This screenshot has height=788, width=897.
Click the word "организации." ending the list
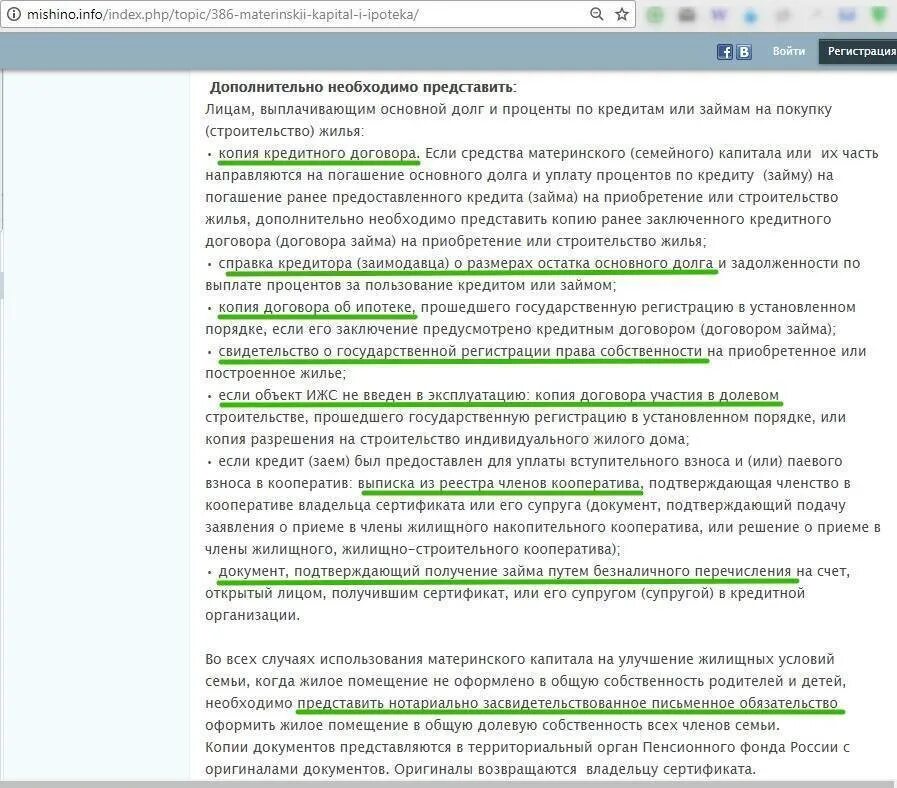[252, 616]
